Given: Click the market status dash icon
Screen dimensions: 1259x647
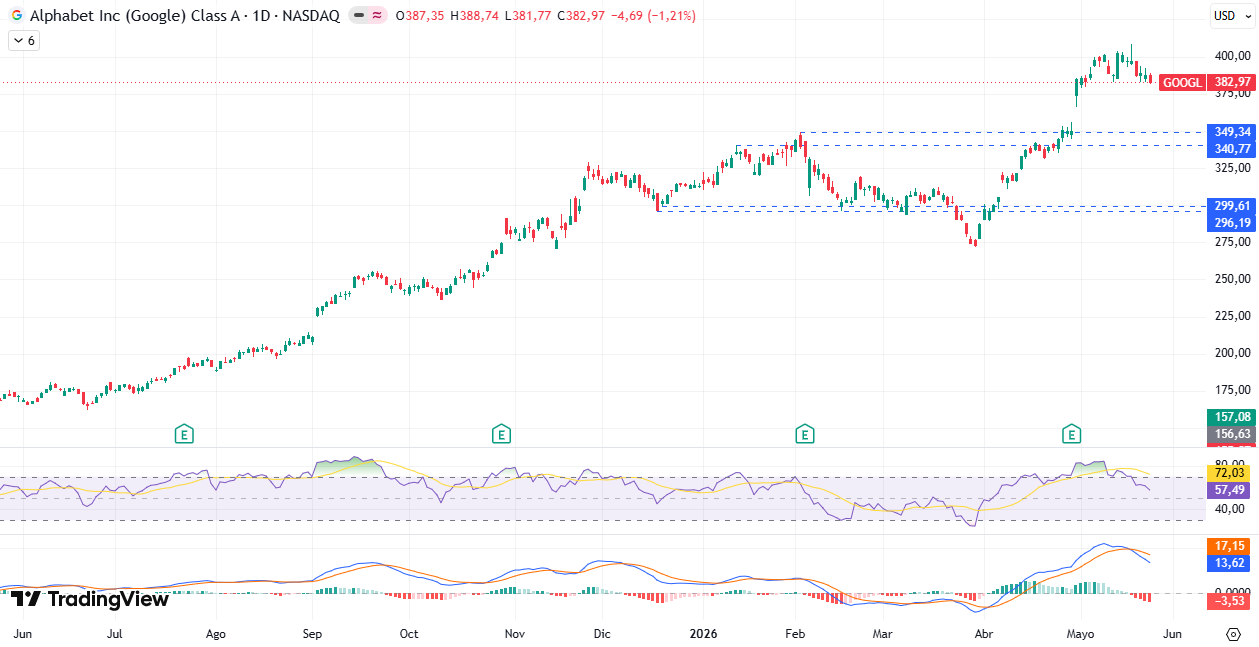Looking at the screenshot, I should tap(358, 16).
